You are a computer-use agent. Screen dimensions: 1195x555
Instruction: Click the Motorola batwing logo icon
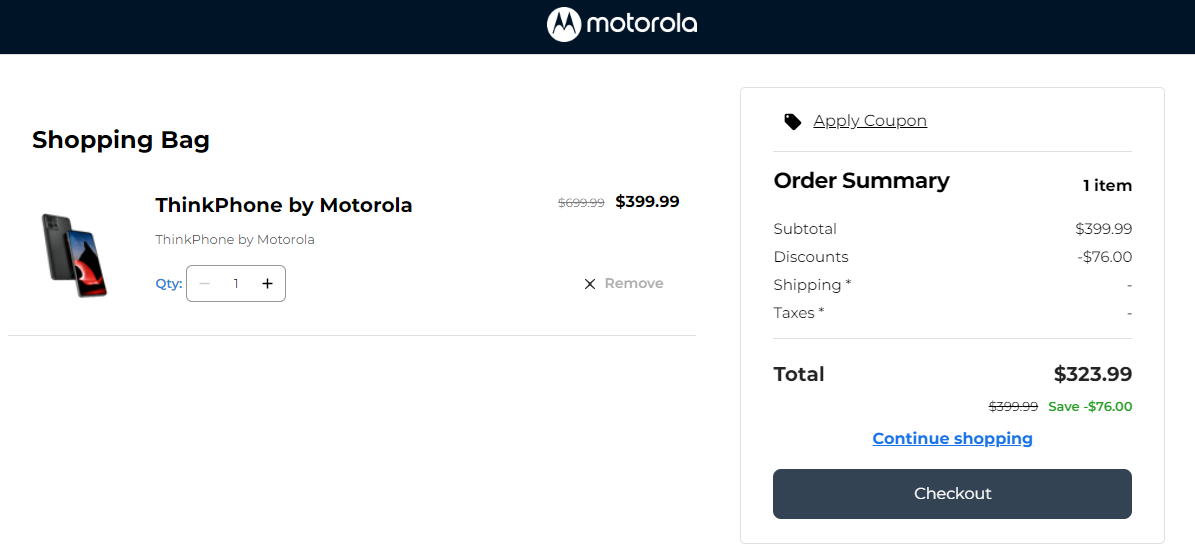coord(564,25)
